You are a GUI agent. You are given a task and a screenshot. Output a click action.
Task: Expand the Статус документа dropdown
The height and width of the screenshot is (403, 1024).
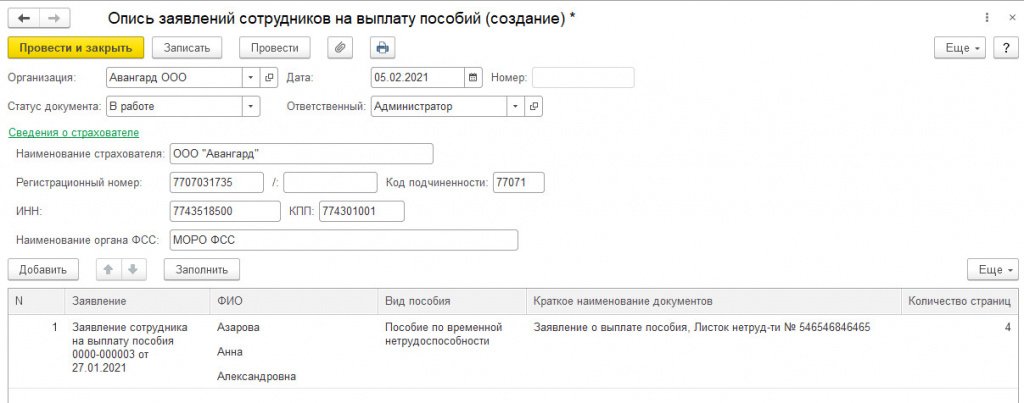[x=250, y=106]
